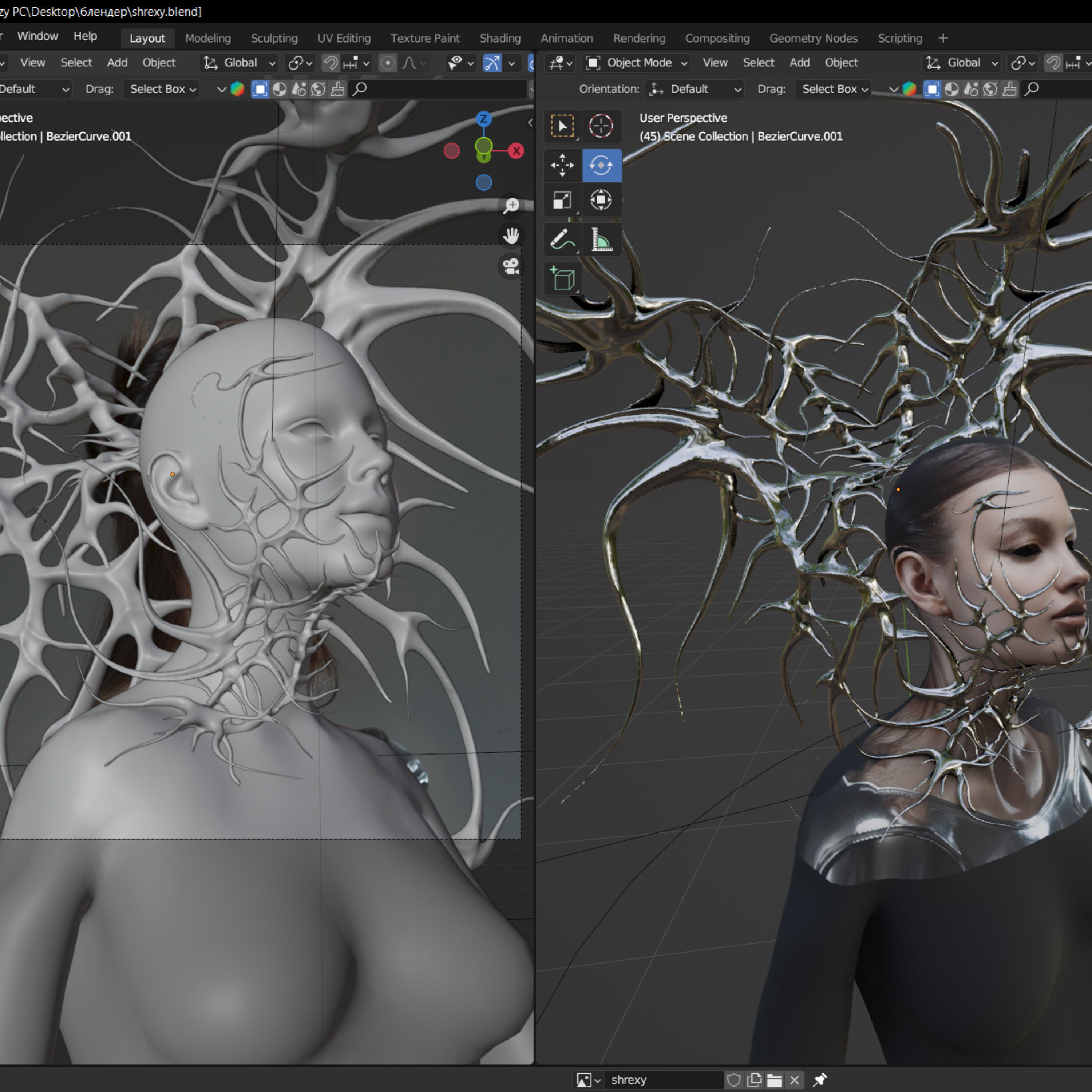Switch to the Shading workspace tab
Image resolution: width=1092 pixels, height=1092 pixels.
pos(500,39)
